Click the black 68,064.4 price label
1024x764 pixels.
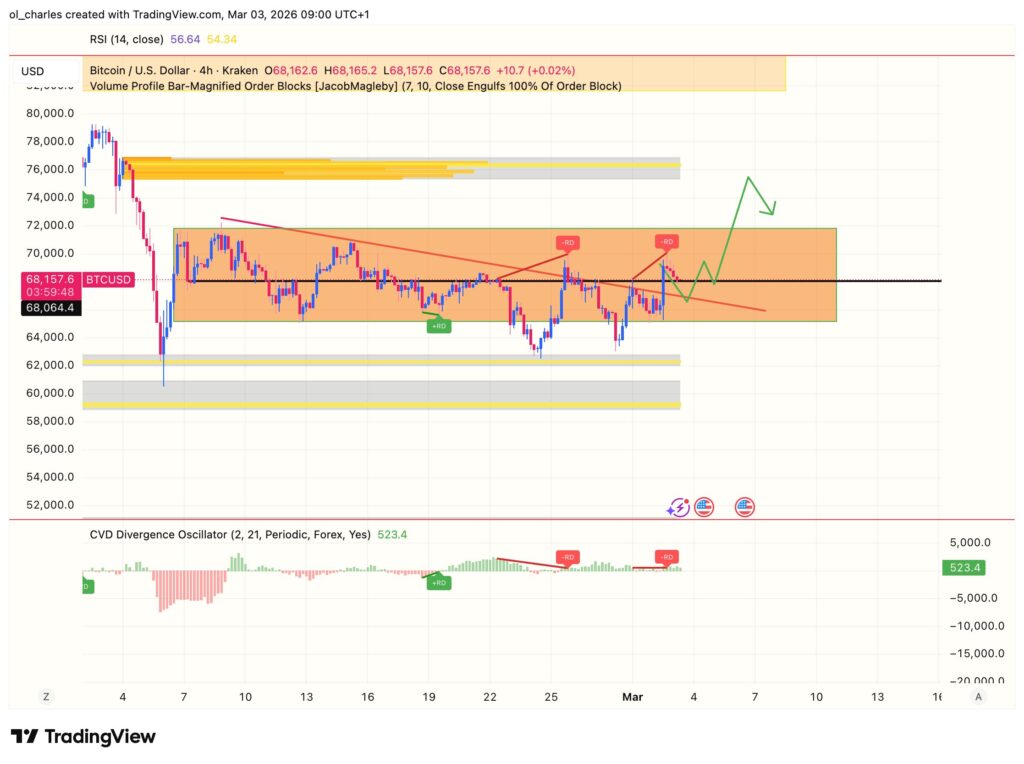coord(51,308)
